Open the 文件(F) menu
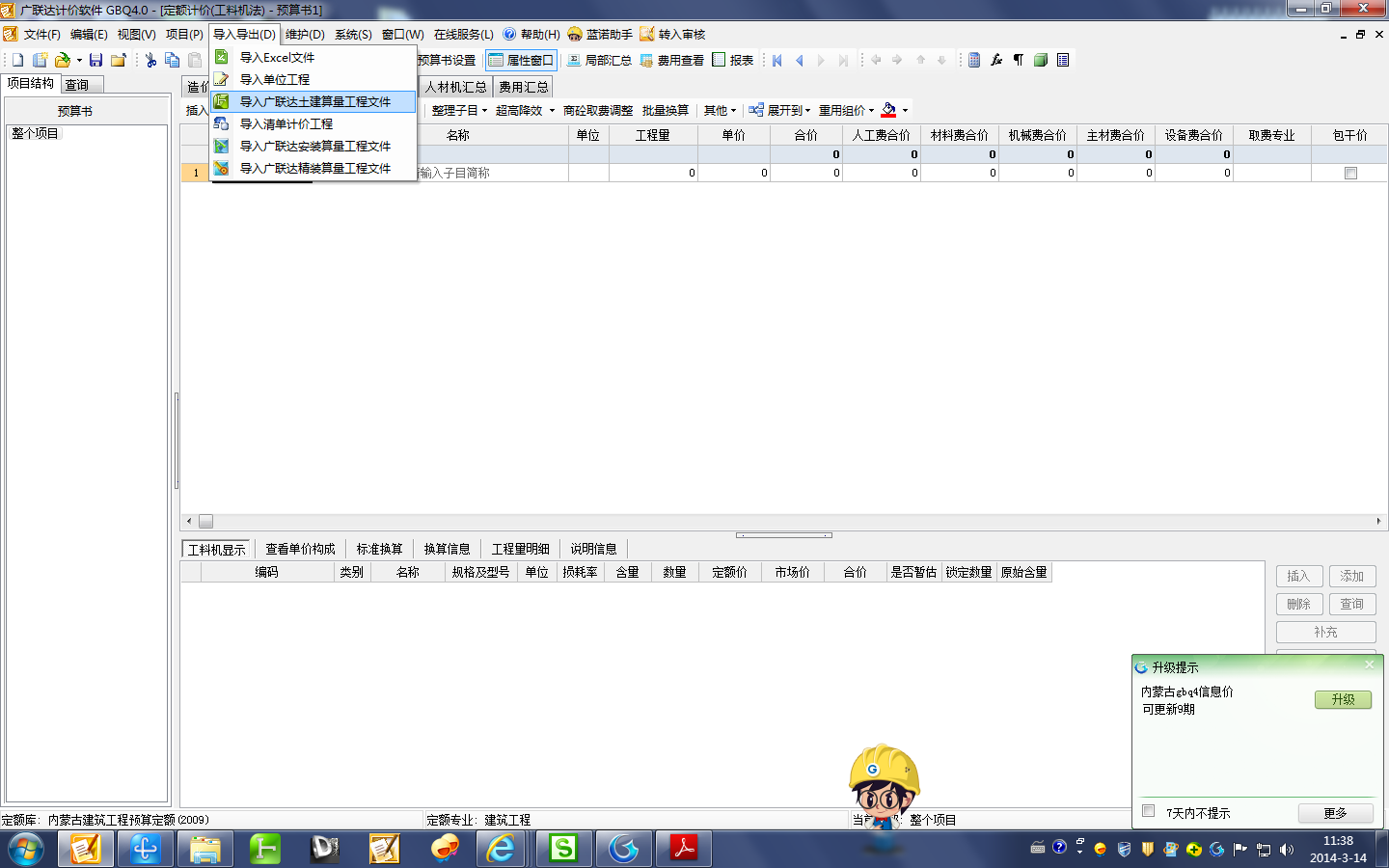The height and width of the screenshot is (868, 1389). (41, 34)
